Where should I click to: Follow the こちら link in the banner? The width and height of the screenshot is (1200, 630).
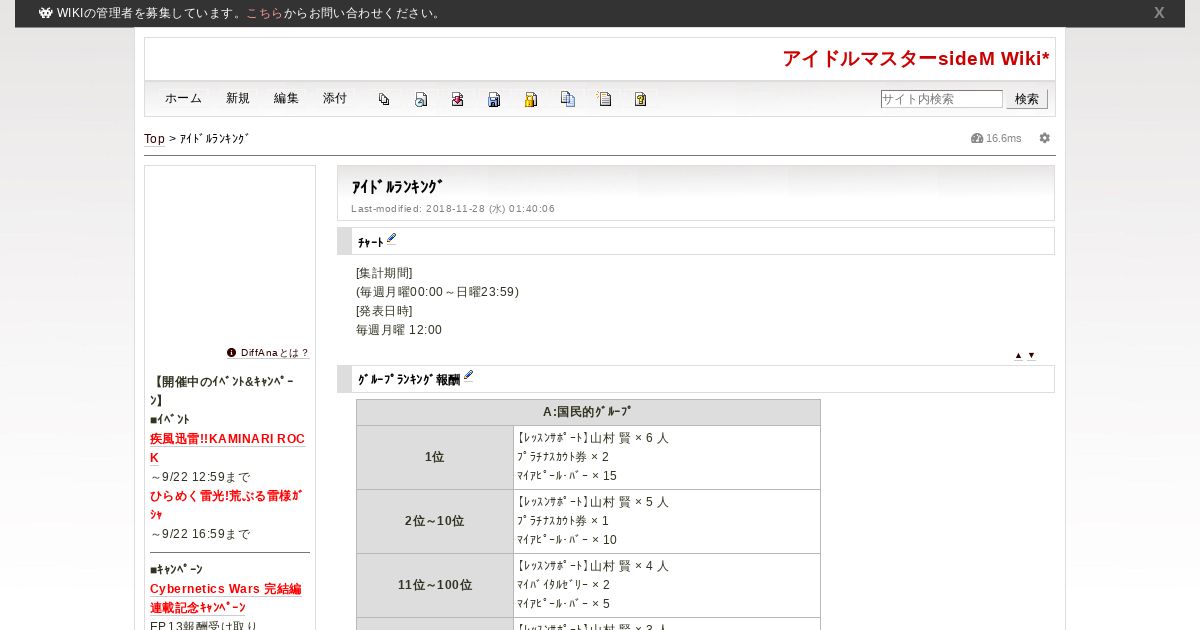point(264,13)
